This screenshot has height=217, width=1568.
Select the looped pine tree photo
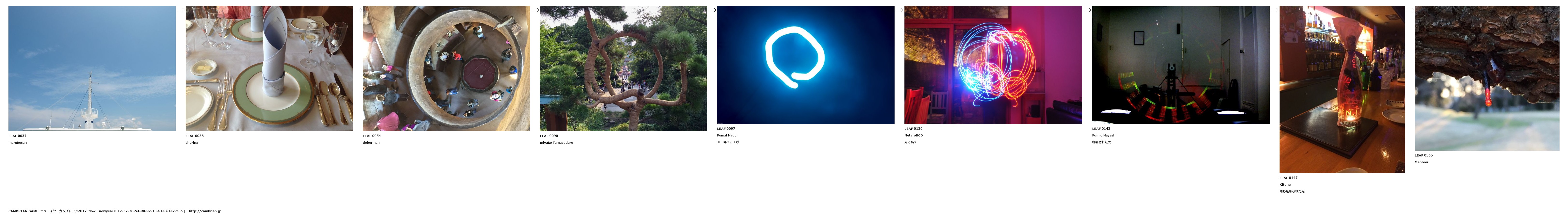(x=623, y=69)
